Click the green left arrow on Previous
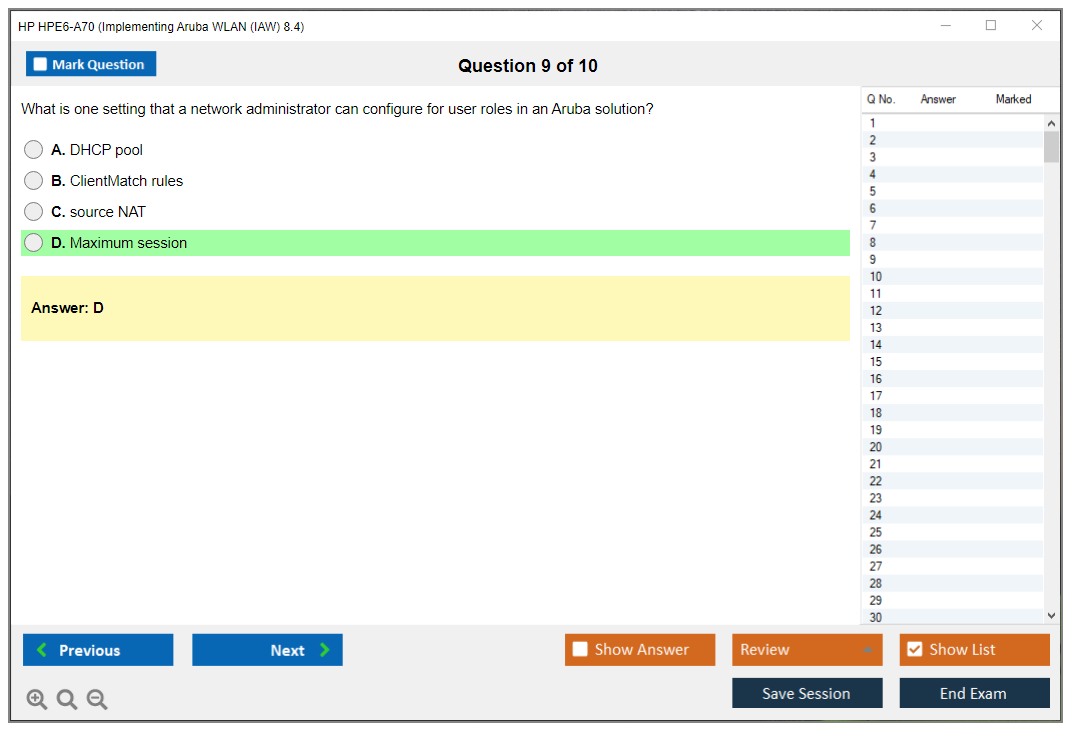This screenshot has height=735, width=1075. click(41, 650)
